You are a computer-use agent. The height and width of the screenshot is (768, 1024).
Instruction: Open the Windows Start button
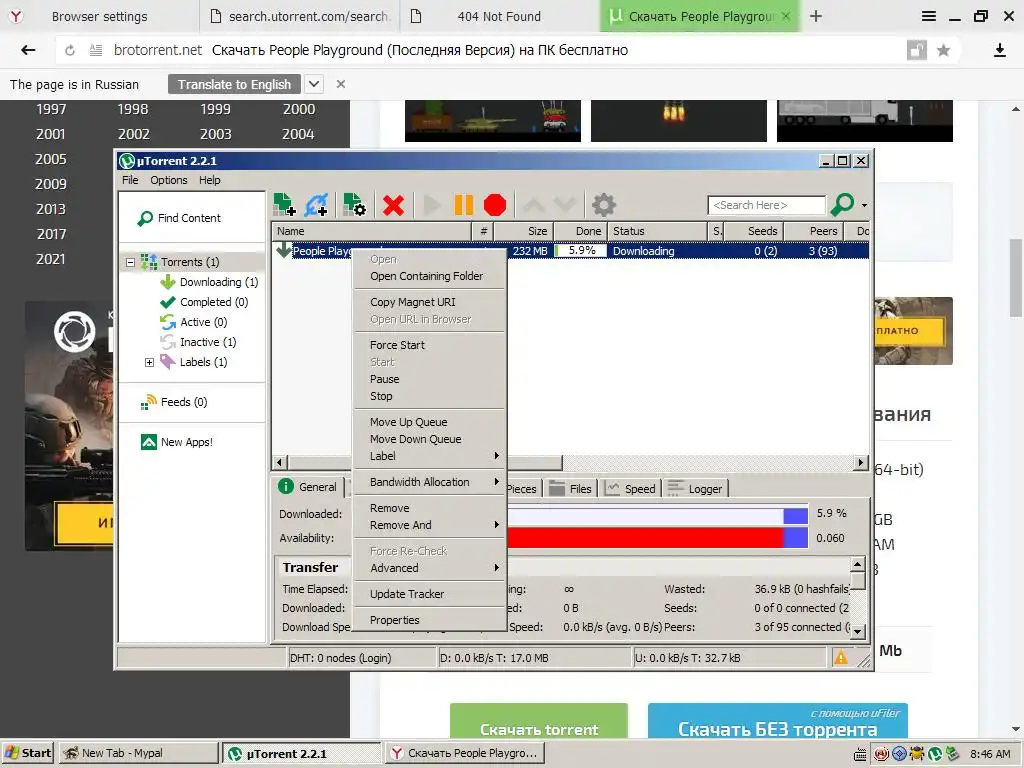pyautogui.click(x=28, y=753)
